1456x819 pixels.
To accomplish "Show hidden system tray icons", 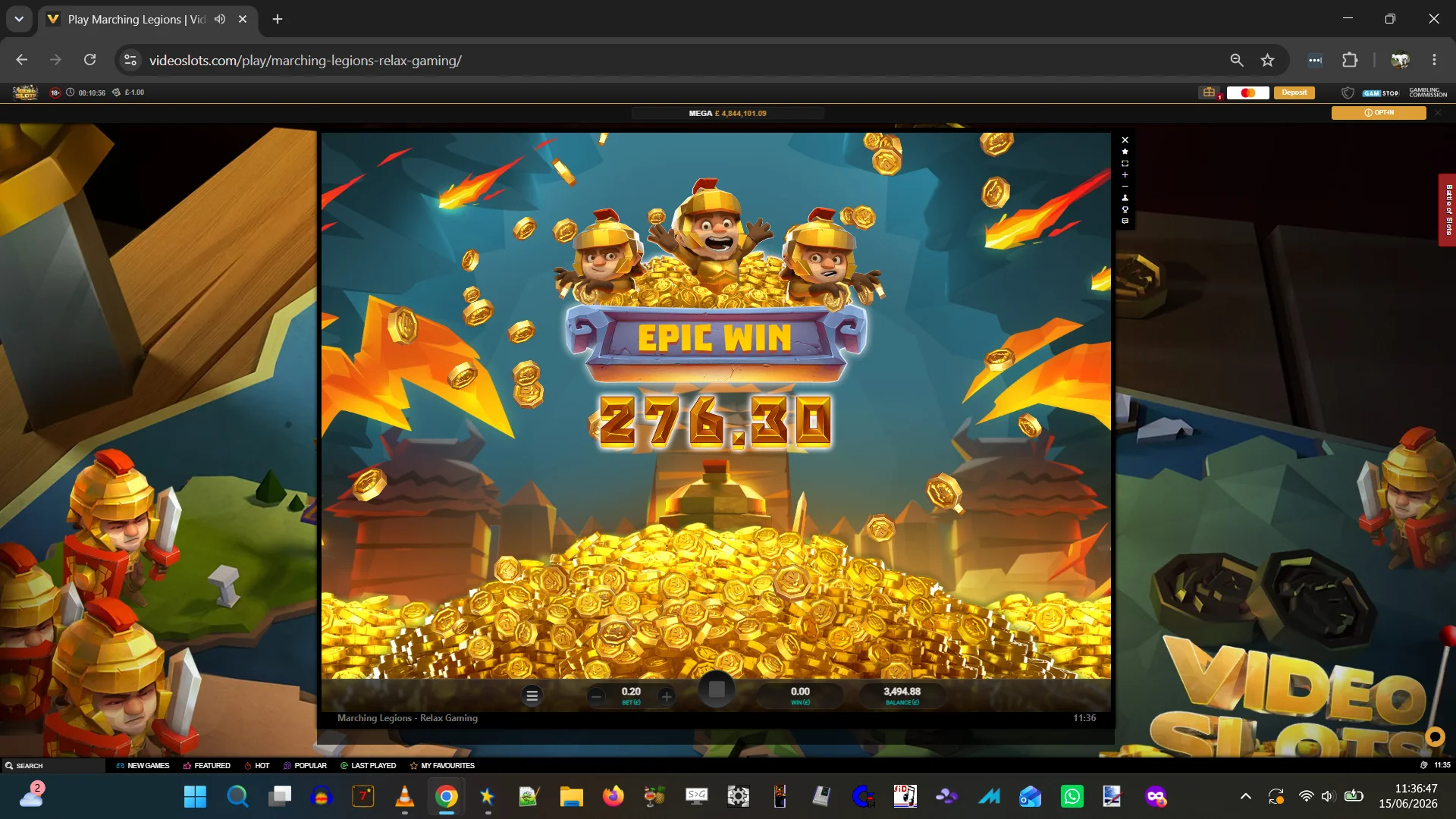I will pos(1246,796).
